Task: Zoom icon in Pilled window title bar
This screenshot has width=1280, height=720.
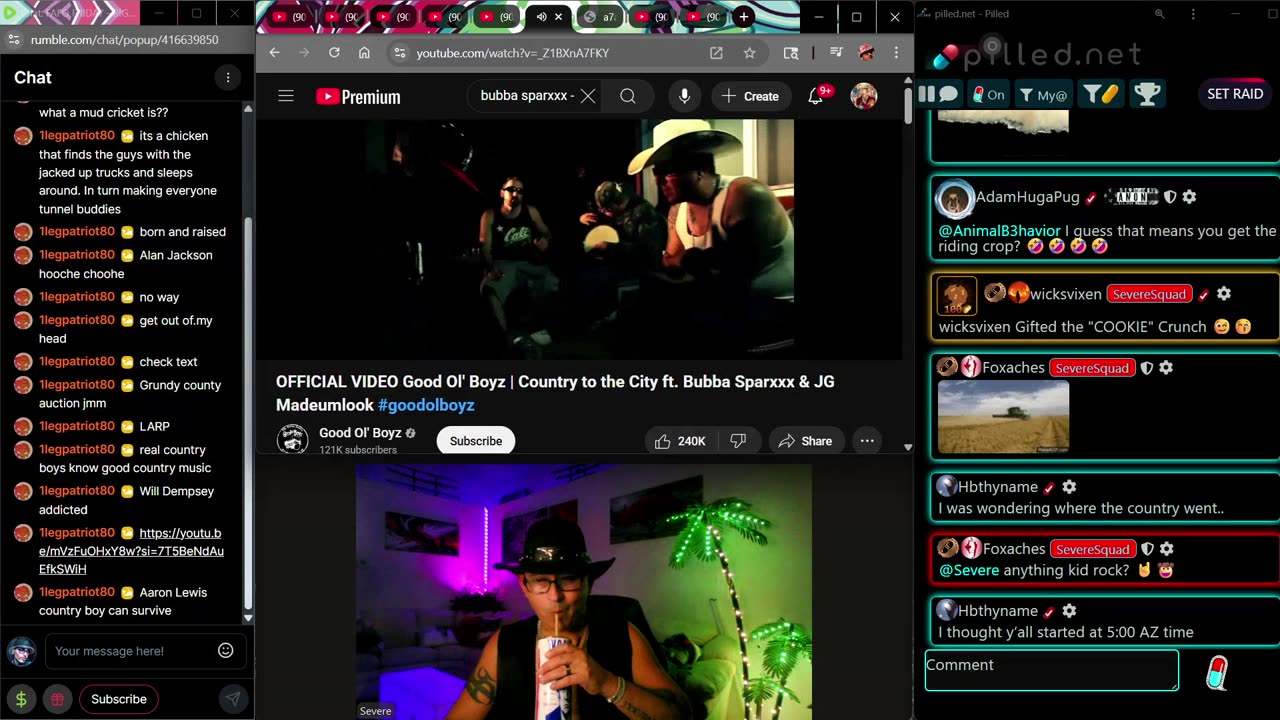Action: pyautogui.click(x=1159, y=14)
